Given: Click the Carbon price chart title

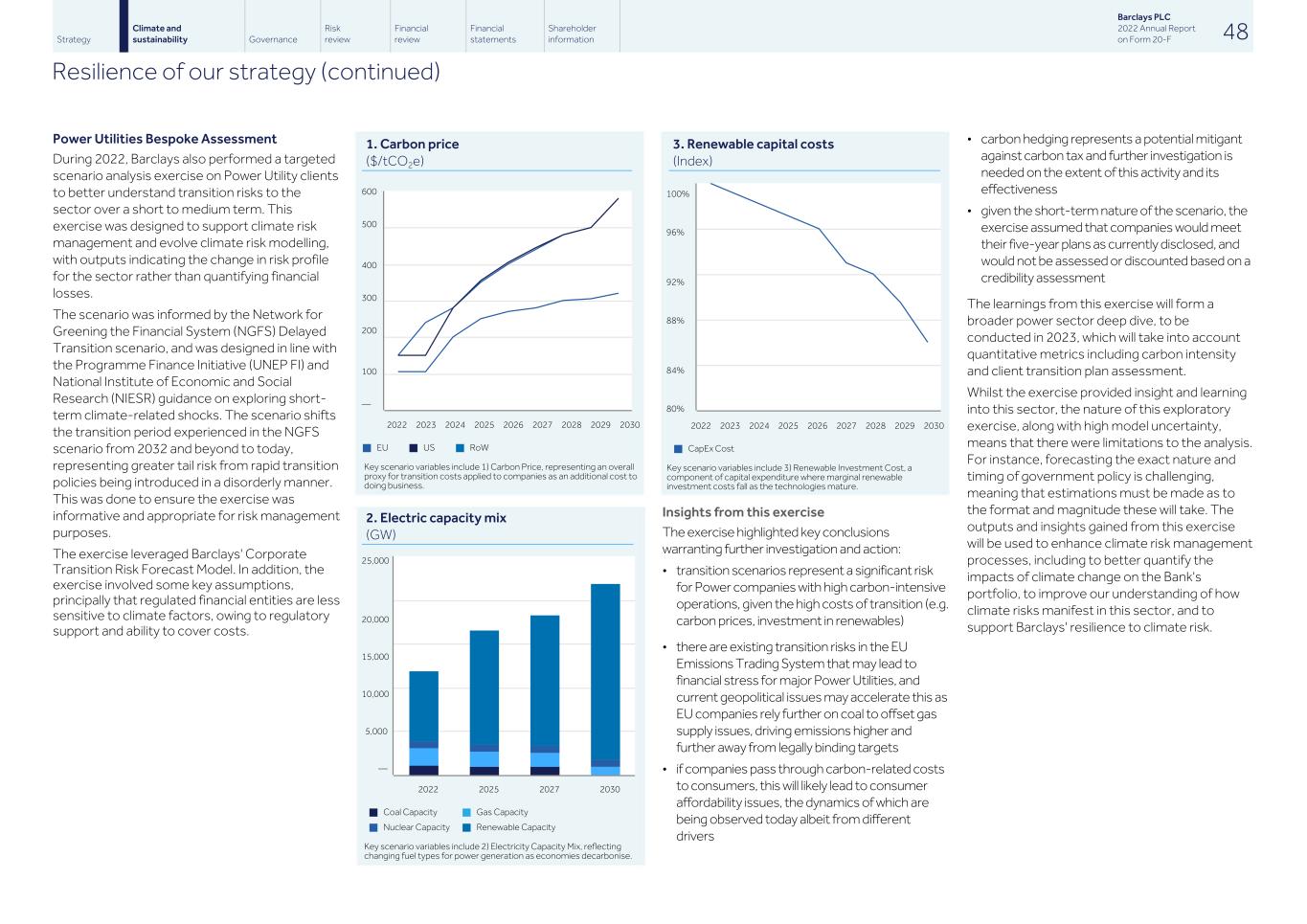Looking at the screenshot, I should (412, 145).
